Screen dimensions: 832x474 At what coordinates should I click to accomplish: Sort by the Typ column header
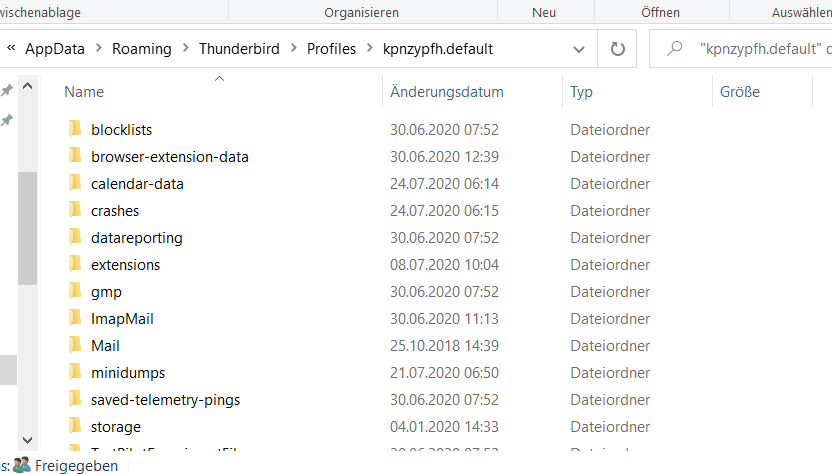coord(581,92)
